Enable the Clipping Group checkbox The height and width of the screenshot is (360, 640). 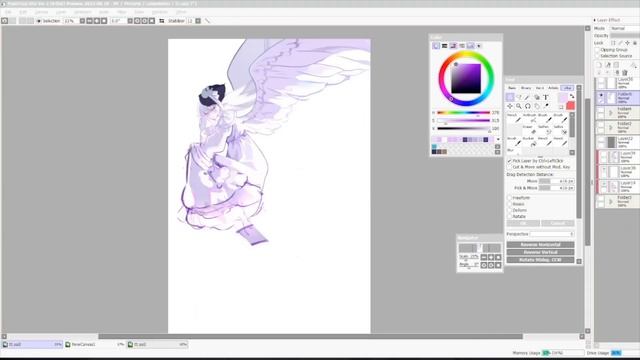597,50
